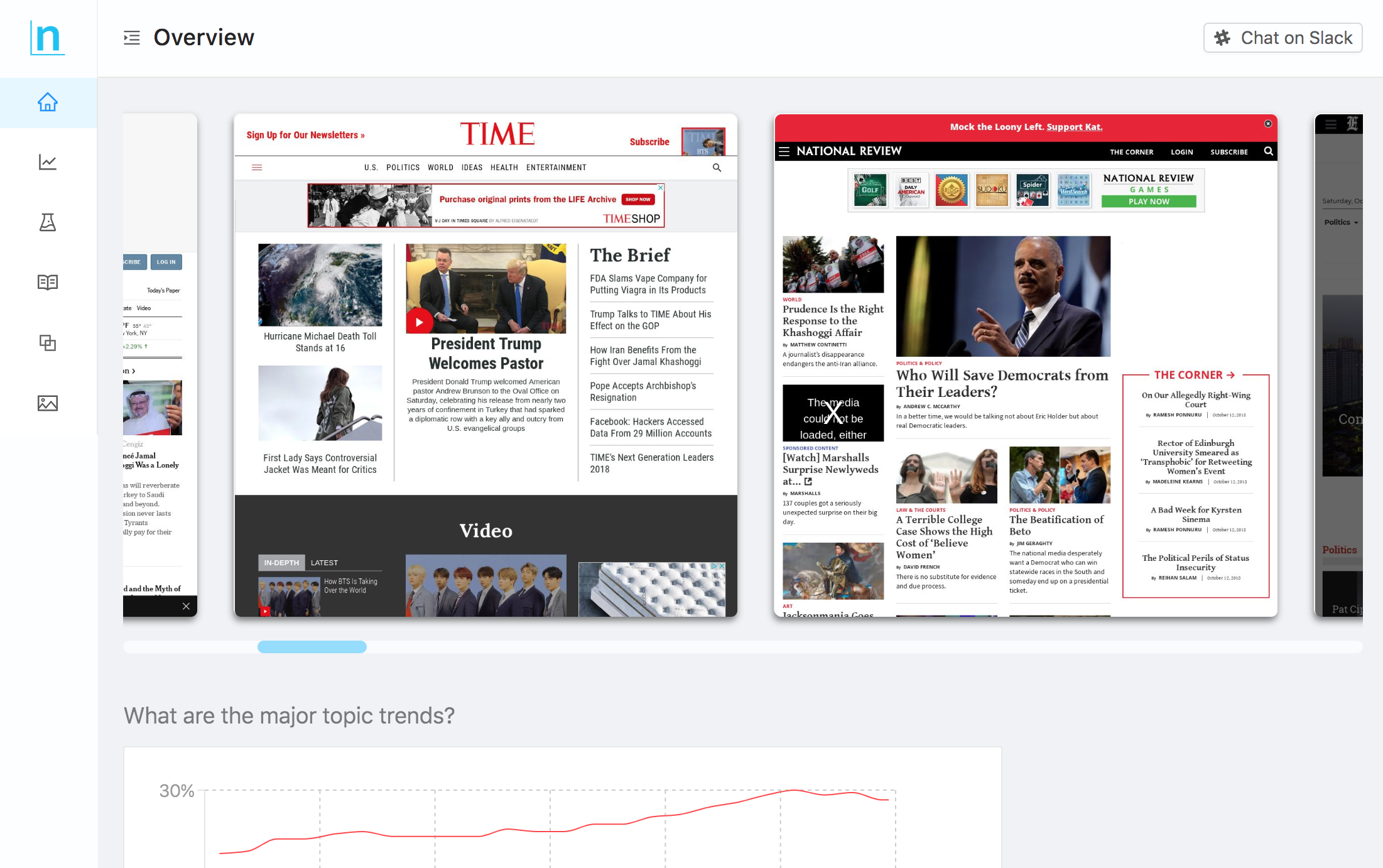Click National Review search magnifier icon
Screen dimensions: 1383x868
pos(1268,151)
